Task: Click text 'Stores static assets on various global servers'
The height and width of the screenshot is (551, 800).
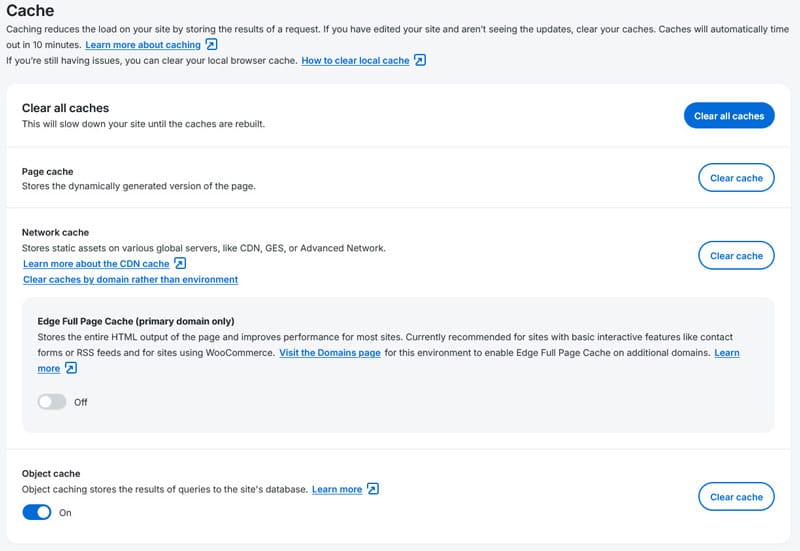Action: coord(121,248)
